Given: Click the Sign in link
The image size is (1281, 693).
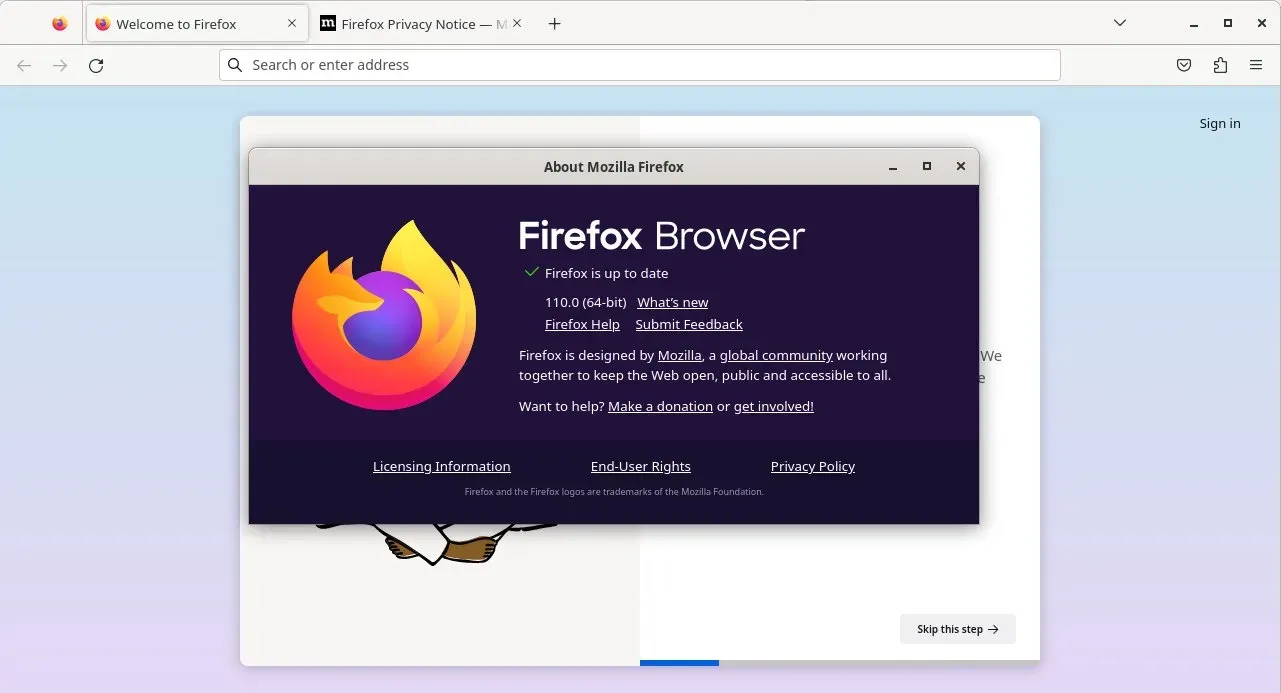Looking at the screenshot, I should [1219, 123].
